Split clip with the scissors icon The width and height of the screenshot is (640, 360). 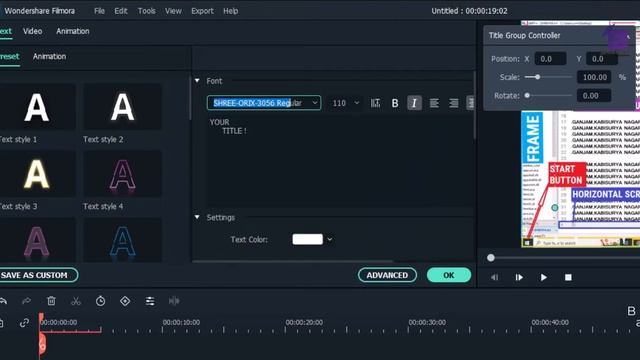point(76,301)
